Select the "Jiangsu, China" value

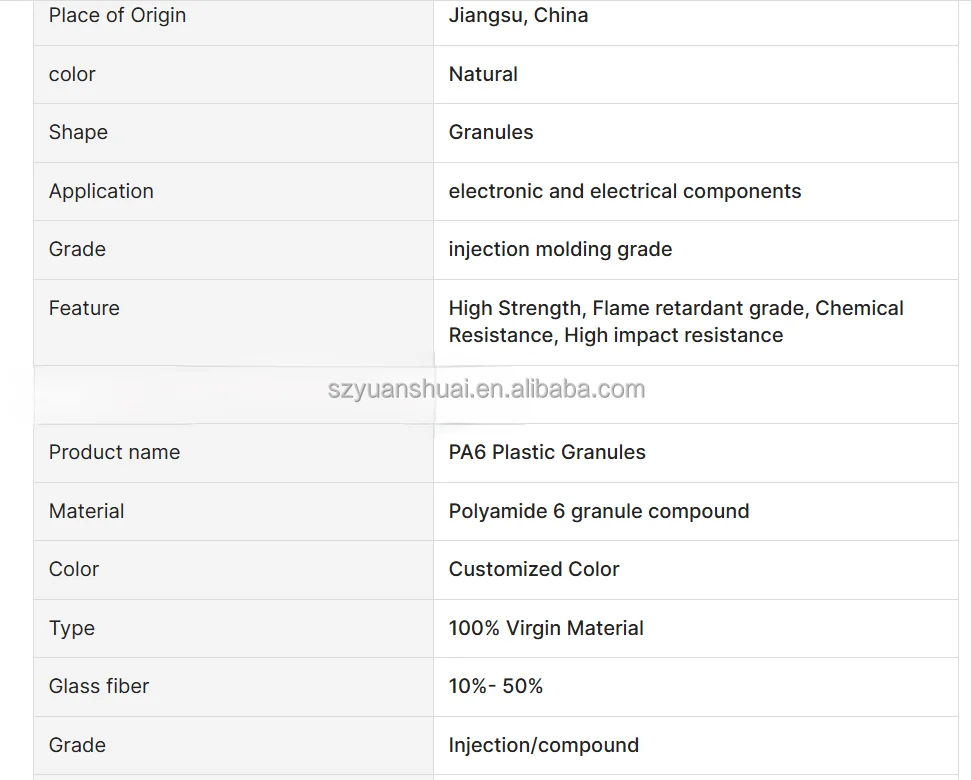[x=518, y=16]
